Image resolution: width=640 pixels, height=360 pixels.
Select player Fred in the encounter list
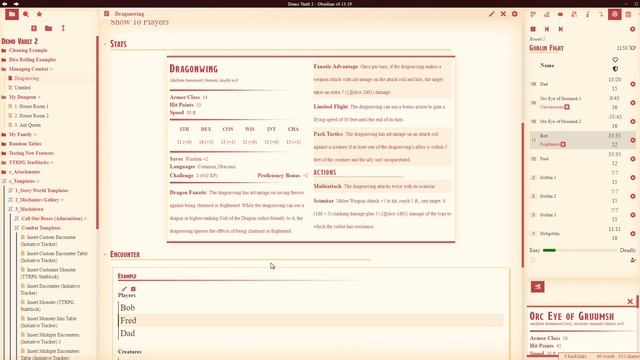coord(311,320)
